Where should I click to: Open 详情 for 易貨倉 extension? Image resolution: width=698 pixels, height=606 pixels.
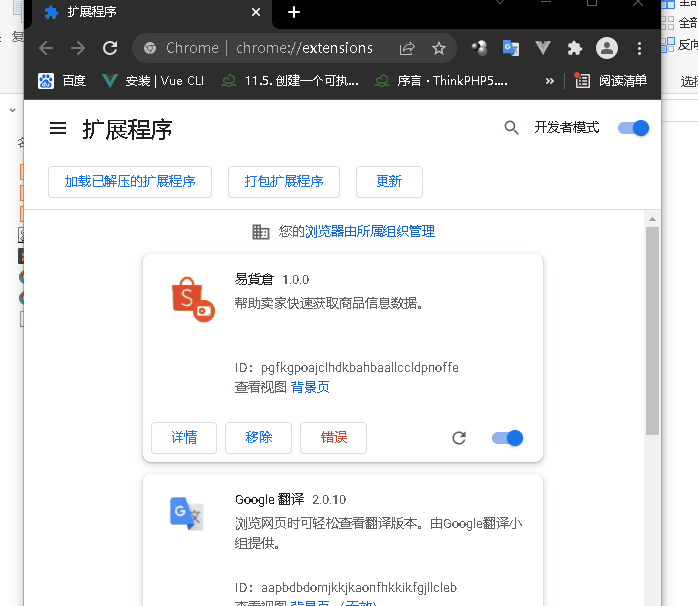pyautogui.click(x=184, y=438)
